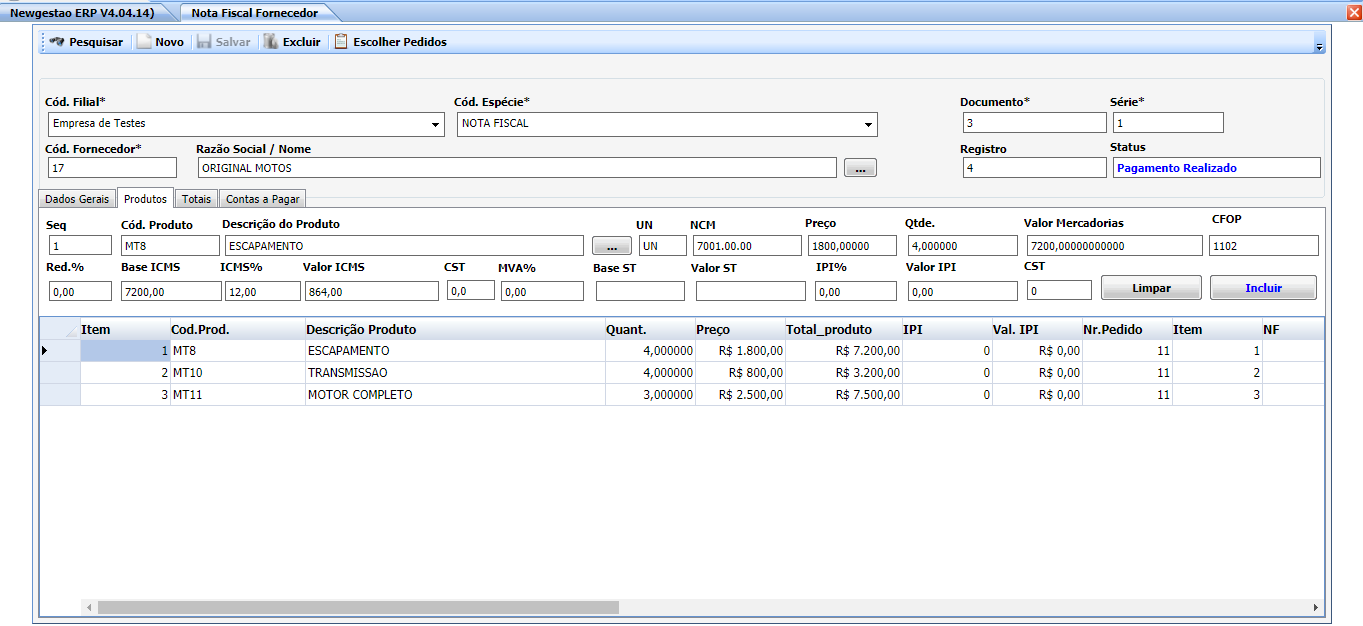Click the Red.% input field
Image resolution: width=1363 pixels, height=626 pixels.
pos(80,291)
